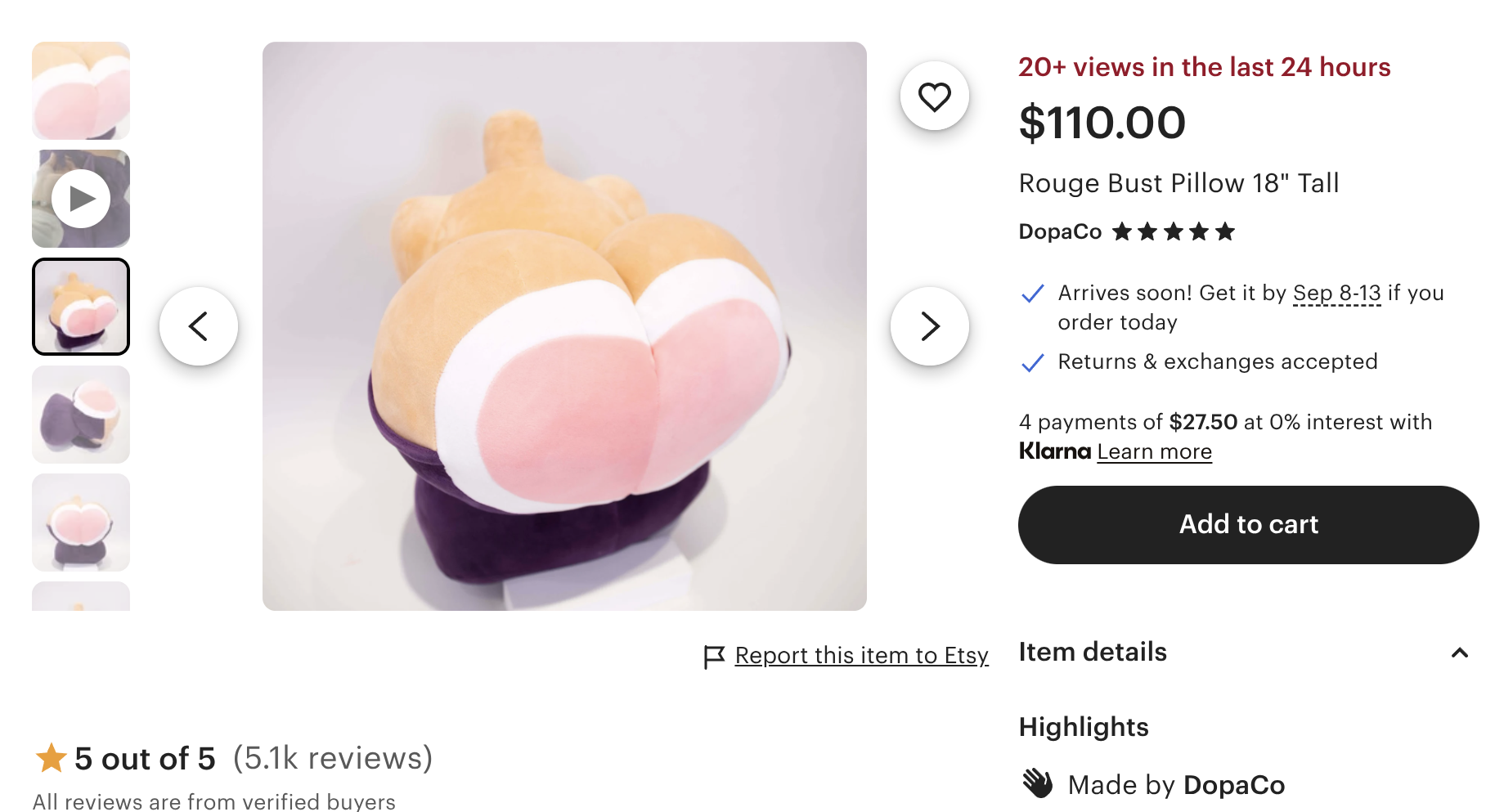Click the five-star shop rating
The width and height of the screenshot is (1504, 812).
pos(1173,231)
